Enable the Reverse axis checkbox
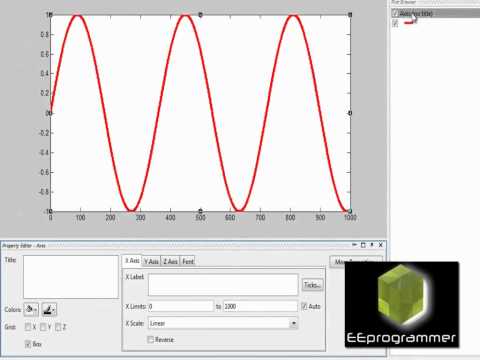480x360 pixels. [x=151, y=340]
